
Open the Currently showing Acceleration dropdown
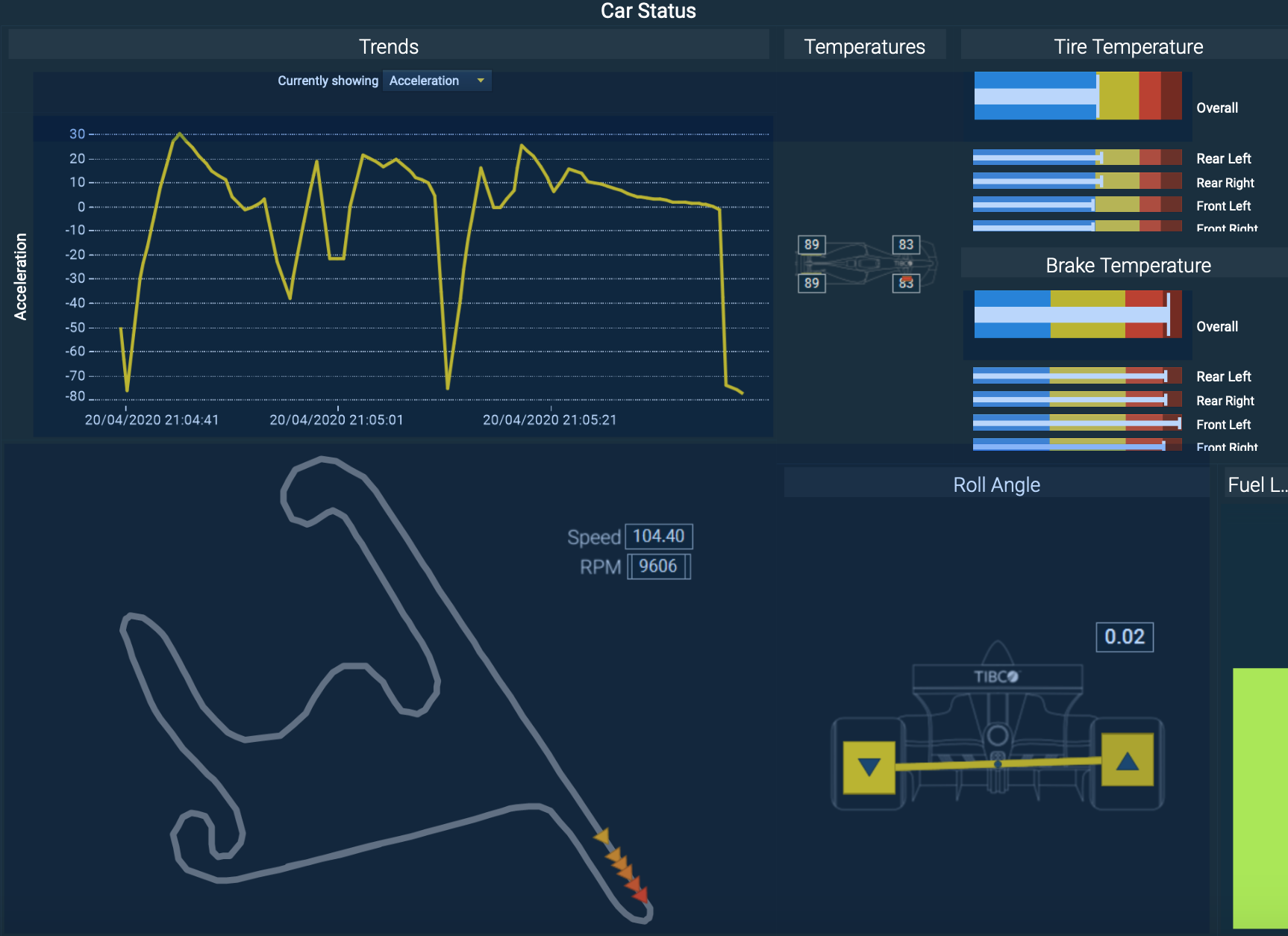pyautogui.click(x=437, y=81)
